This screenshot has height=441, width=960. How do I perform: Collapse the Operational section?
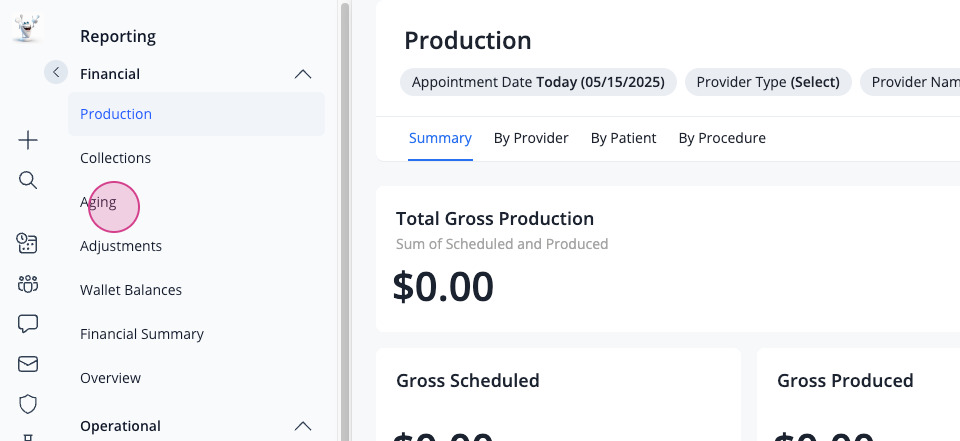(x=302, y=426)
